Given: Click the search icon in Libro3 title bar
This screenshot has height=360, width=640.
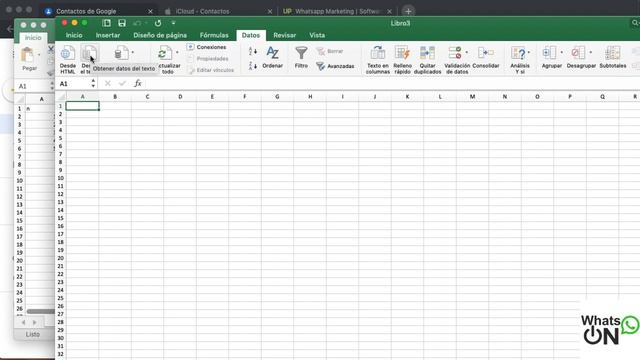Looking at the screenshot, I should click(x=635, y=23).
